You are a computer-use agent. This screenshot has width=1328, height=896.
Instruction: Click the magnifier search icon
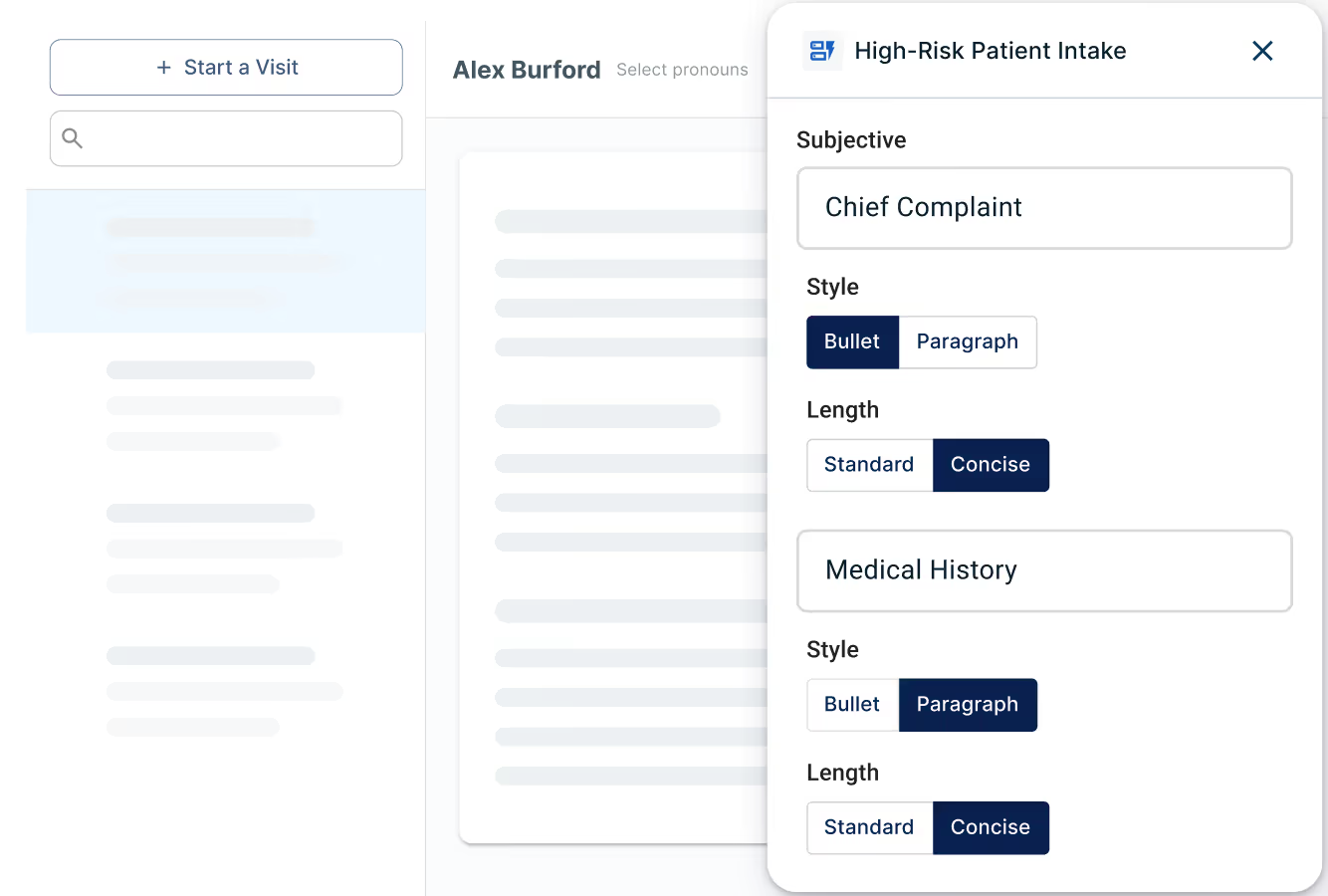tap(73, 138)
